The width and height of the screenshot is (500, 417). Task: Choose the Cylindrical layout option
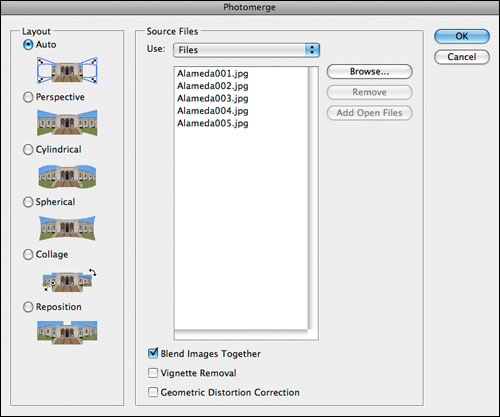(28, 149)
